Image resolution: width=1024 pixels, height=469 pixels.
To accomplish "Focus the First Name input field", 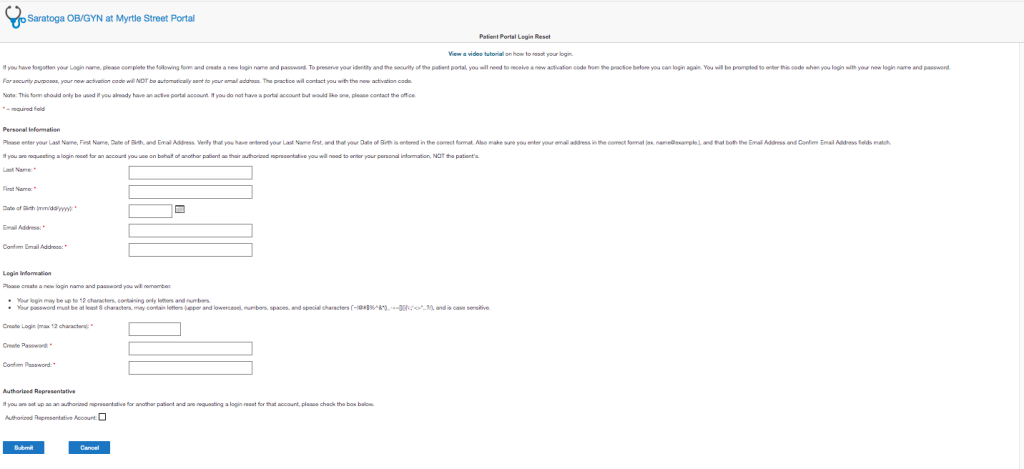I will [x=191, y=192].
